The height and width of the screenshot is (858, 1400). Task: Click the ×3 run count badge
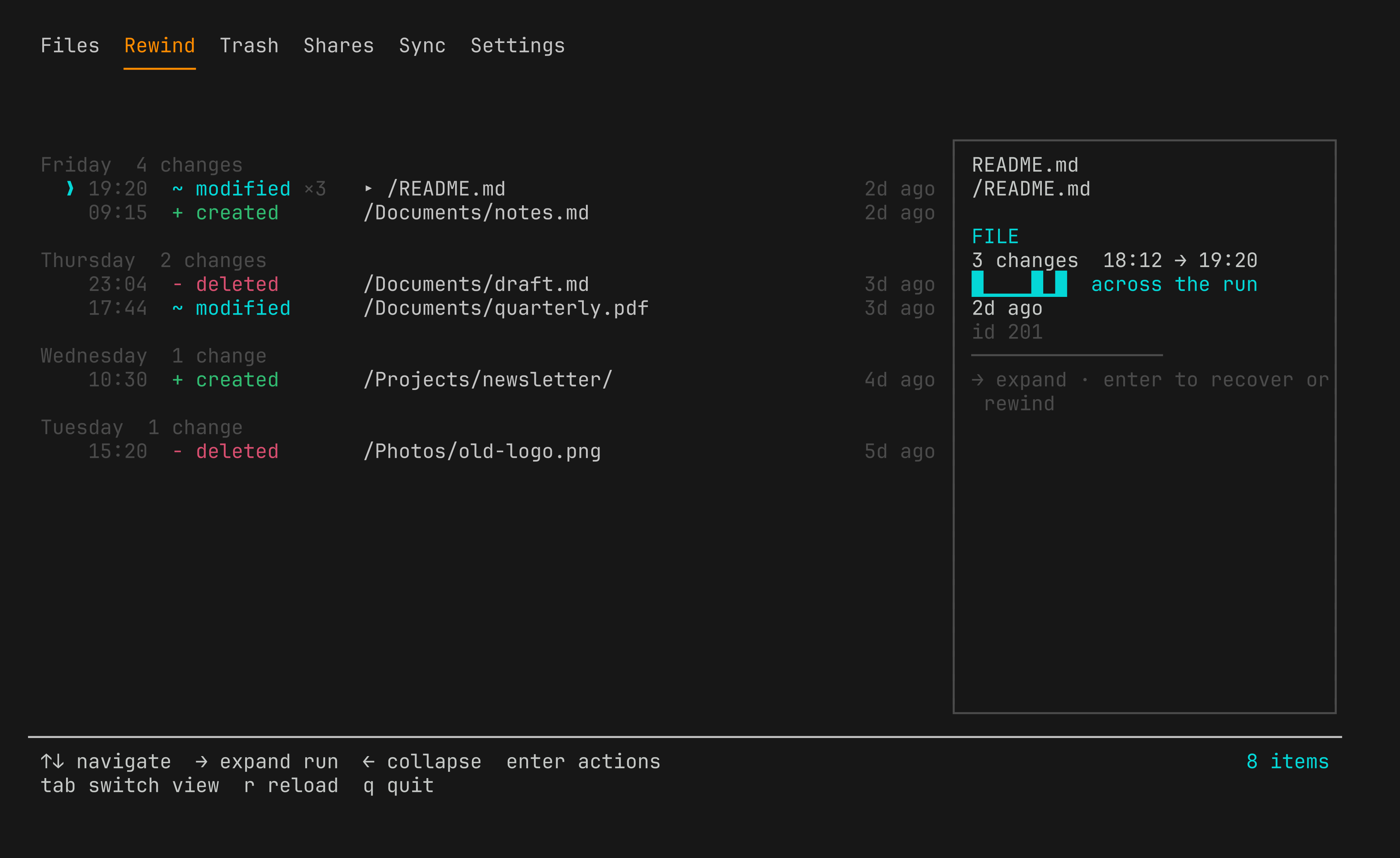pos(315,189)
